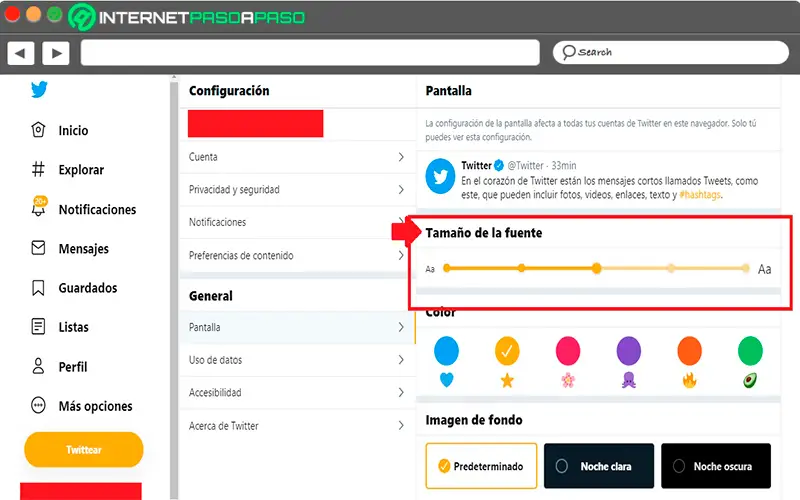Open Cuenta settings item
The image size is (800, 500).
pyautogui.click(x=297, y=157)
